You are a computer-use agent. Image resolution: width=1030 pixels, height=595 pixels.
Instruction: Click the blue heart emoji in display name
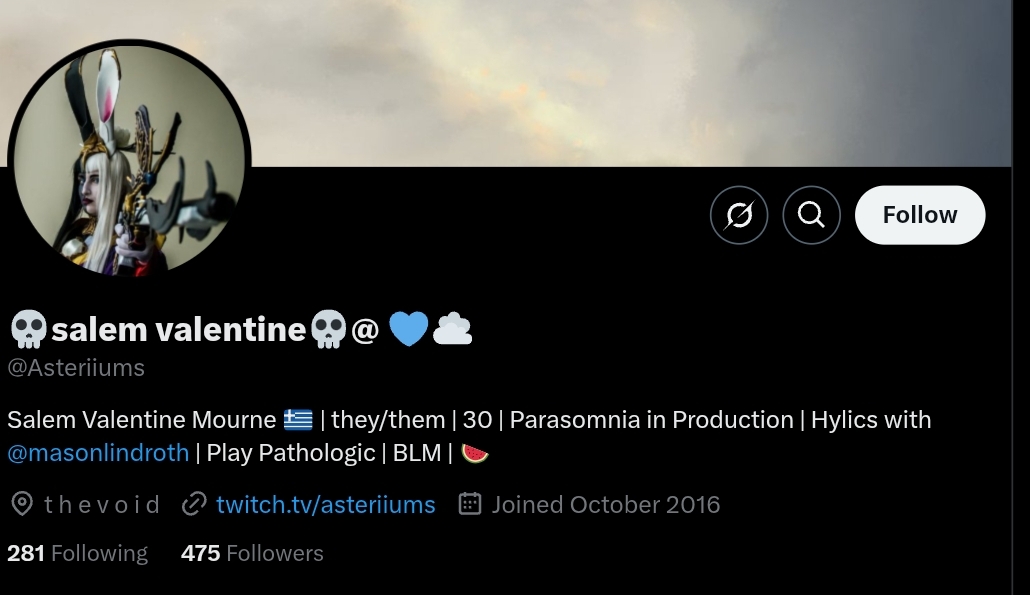click(x=409, y=329)
